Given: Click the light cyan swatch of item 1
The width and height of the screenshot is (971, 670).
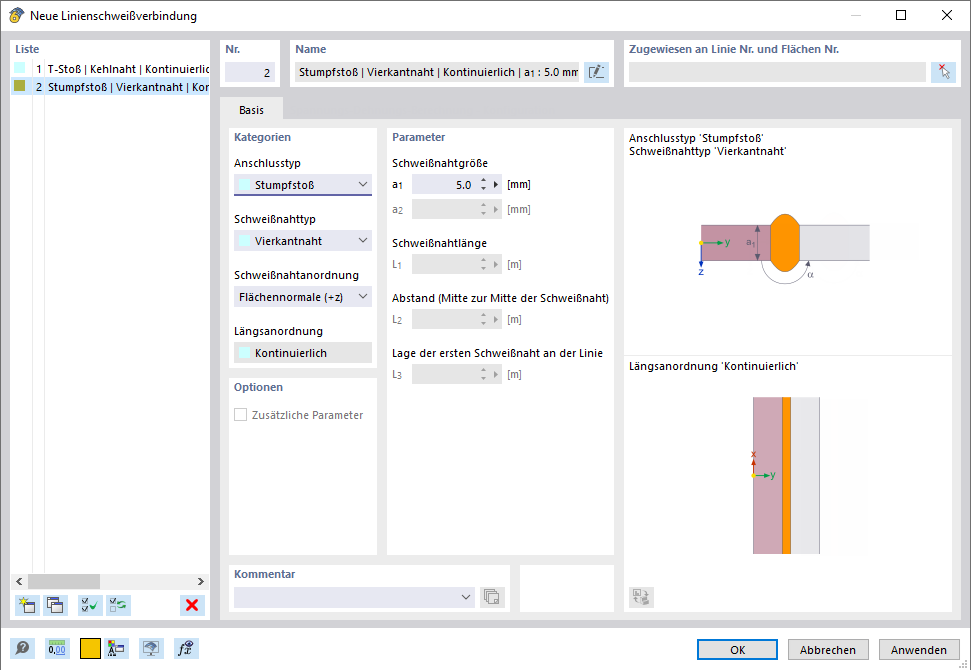Looking at the screenshot, I should pos(20,68).
